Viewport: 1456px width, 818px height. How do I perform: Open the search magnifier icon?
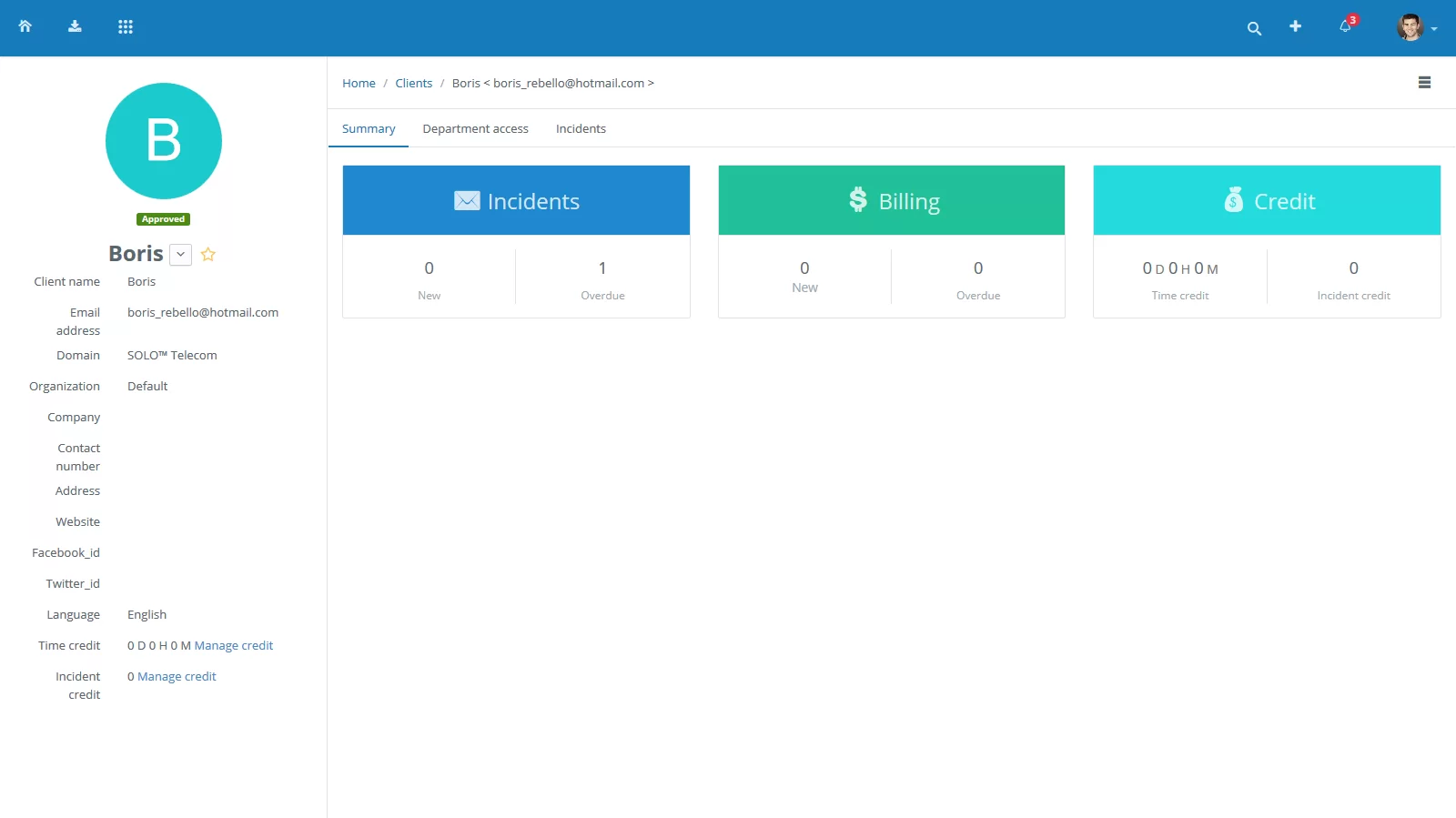pos(1254,28)
